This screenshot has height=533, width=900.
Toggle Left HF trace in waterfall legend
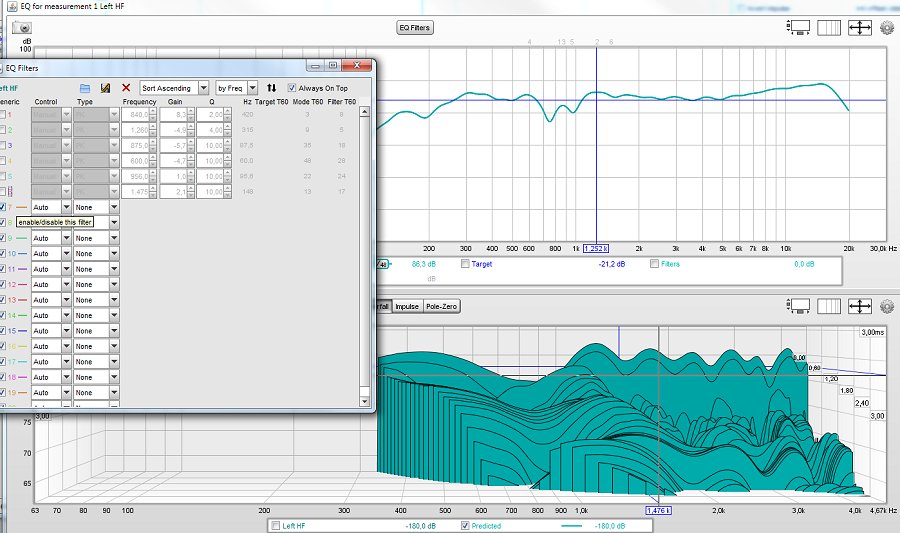[276, 526]
